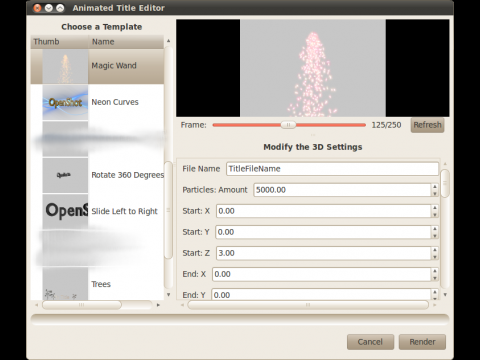Click the Trees template name
Screen dimensions: 480x360
101,284
